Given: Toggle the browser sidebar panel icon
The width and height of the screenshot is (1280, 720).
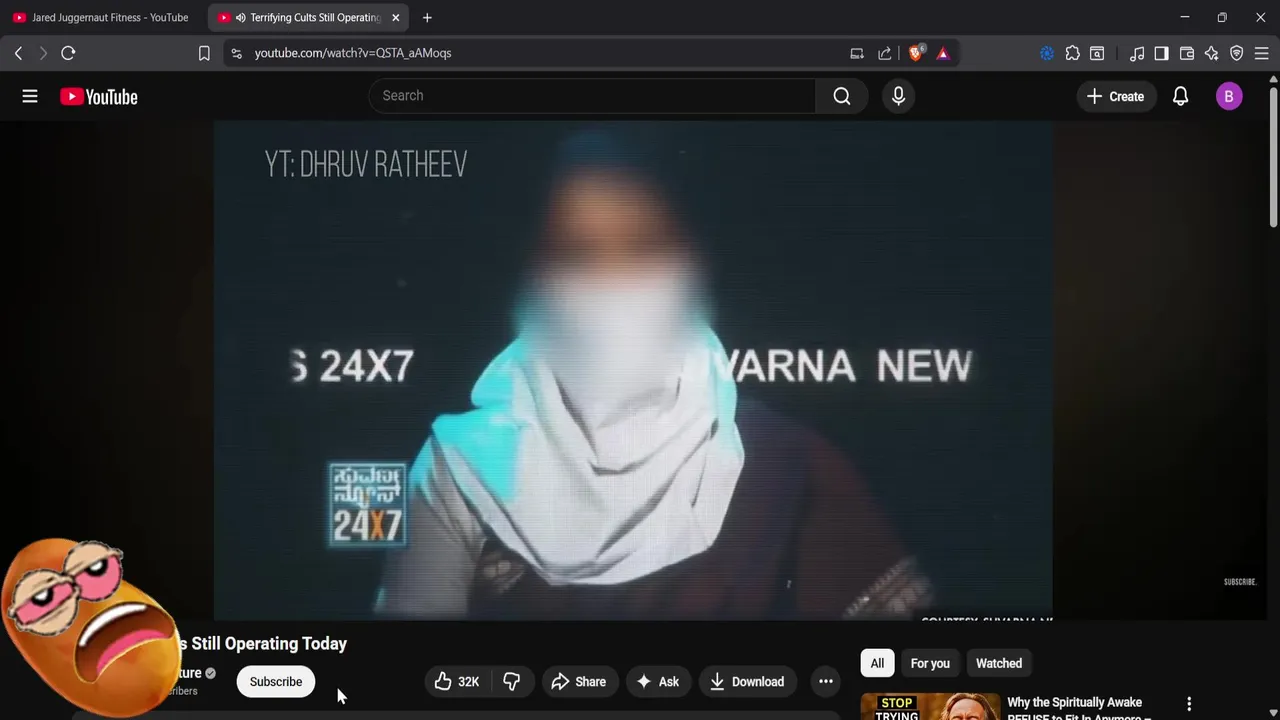Looking at the screenshot, I should (1161, 53).
